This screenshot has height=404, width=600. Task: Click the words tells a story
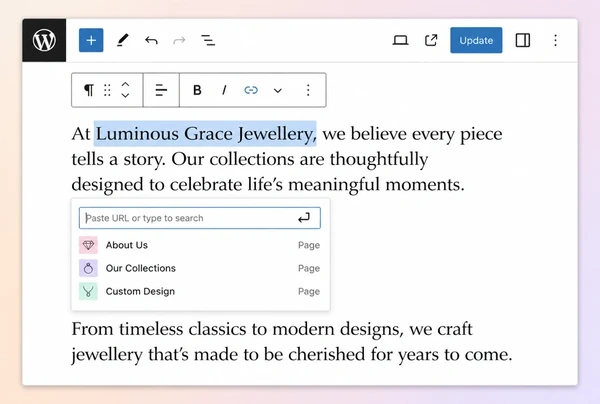(118, 159)
